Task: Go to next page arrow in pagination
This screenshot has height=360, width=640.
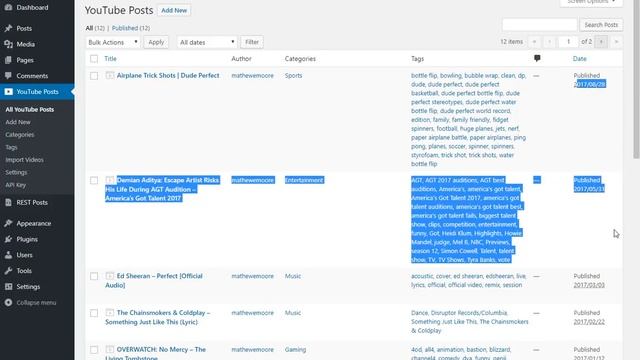Action: (601, 42)
